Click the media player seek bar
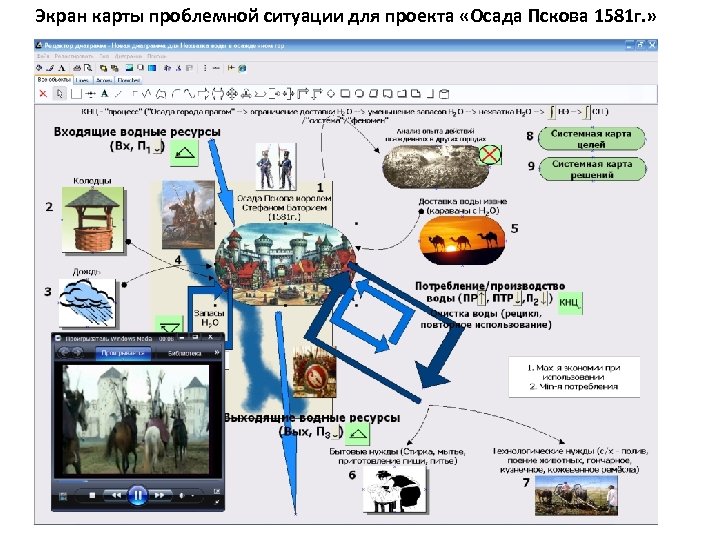The height and width of the screenshot is (540, 720). coord(137,481)
